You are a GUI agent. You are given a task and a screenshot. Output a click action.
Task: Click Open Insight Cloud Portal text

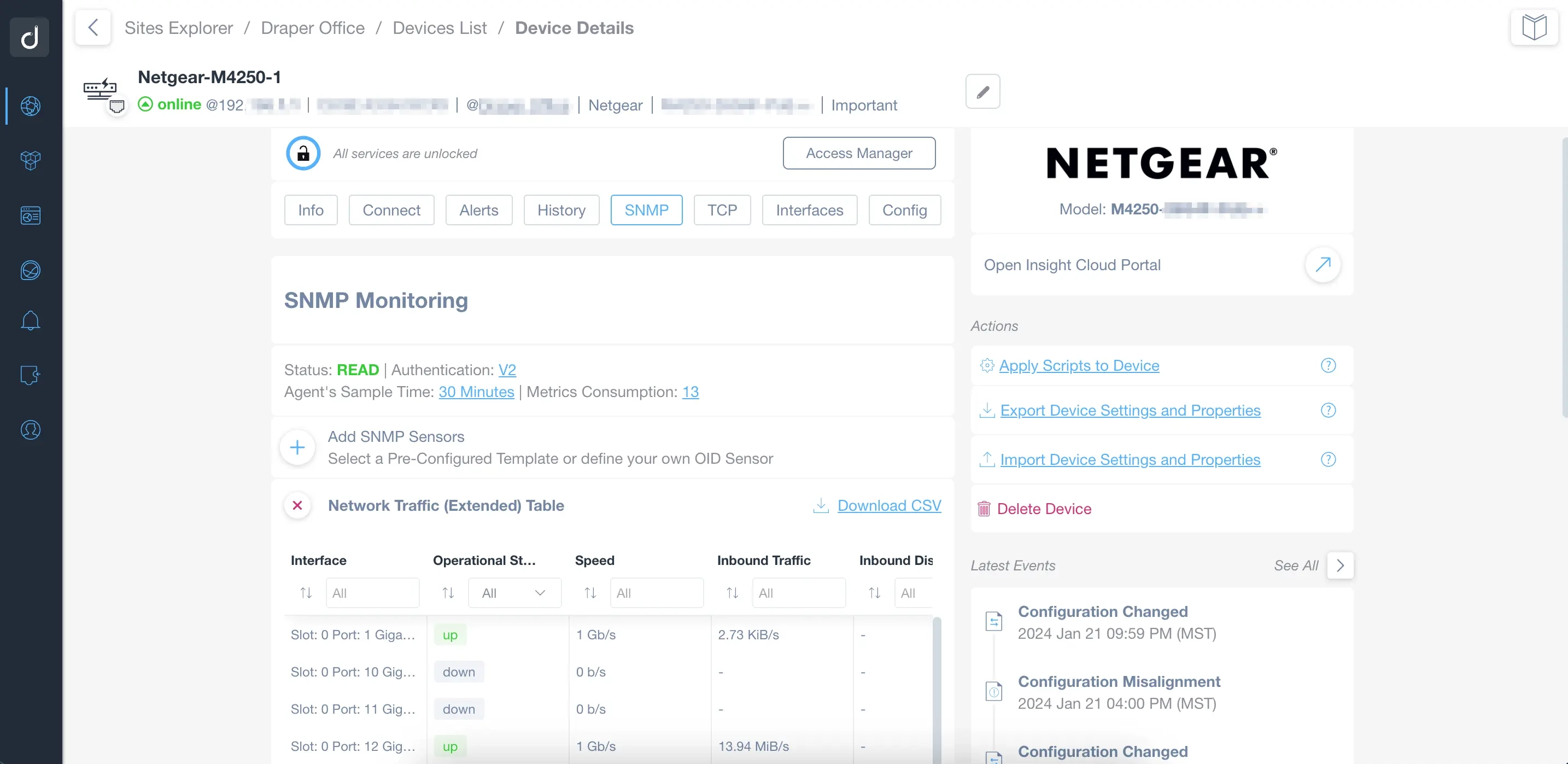(1072, 265)
